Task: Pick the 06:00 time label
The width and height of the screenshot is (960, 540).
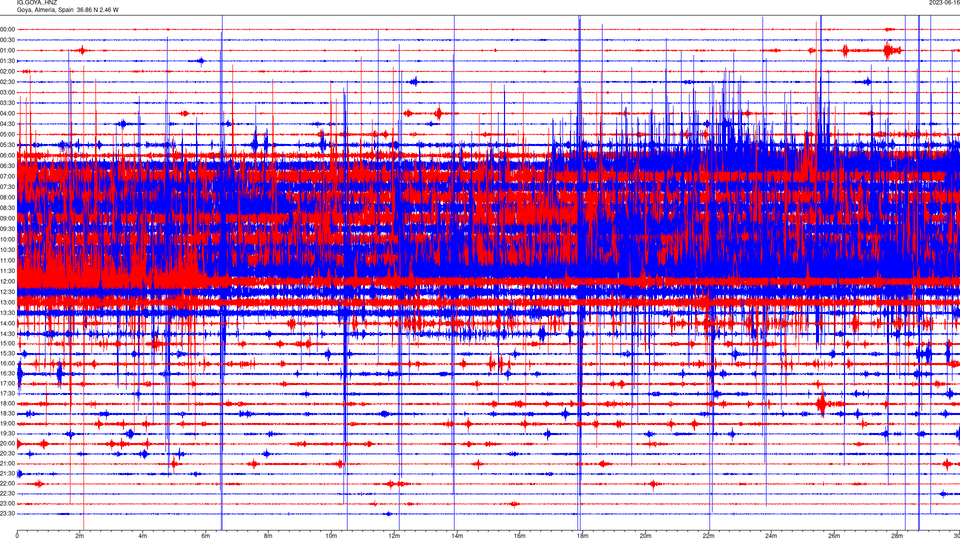Action: pyautogui.click(x=7, y=156)
